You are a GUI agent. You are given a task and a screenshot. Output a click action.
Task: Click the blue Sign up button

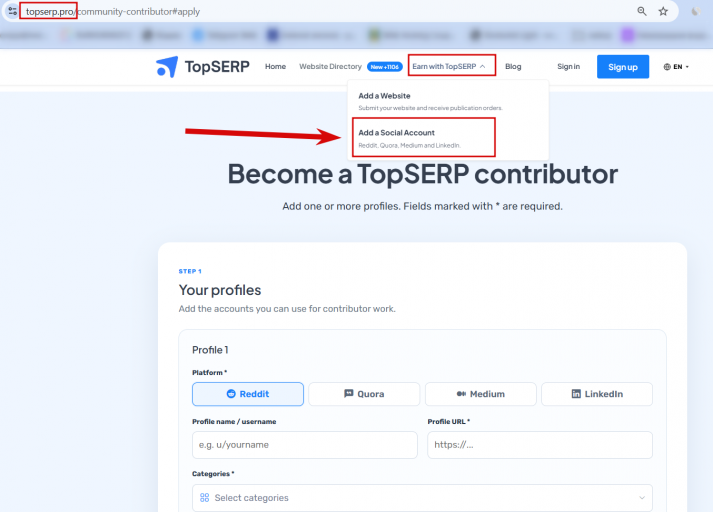(x=623, y=67)
